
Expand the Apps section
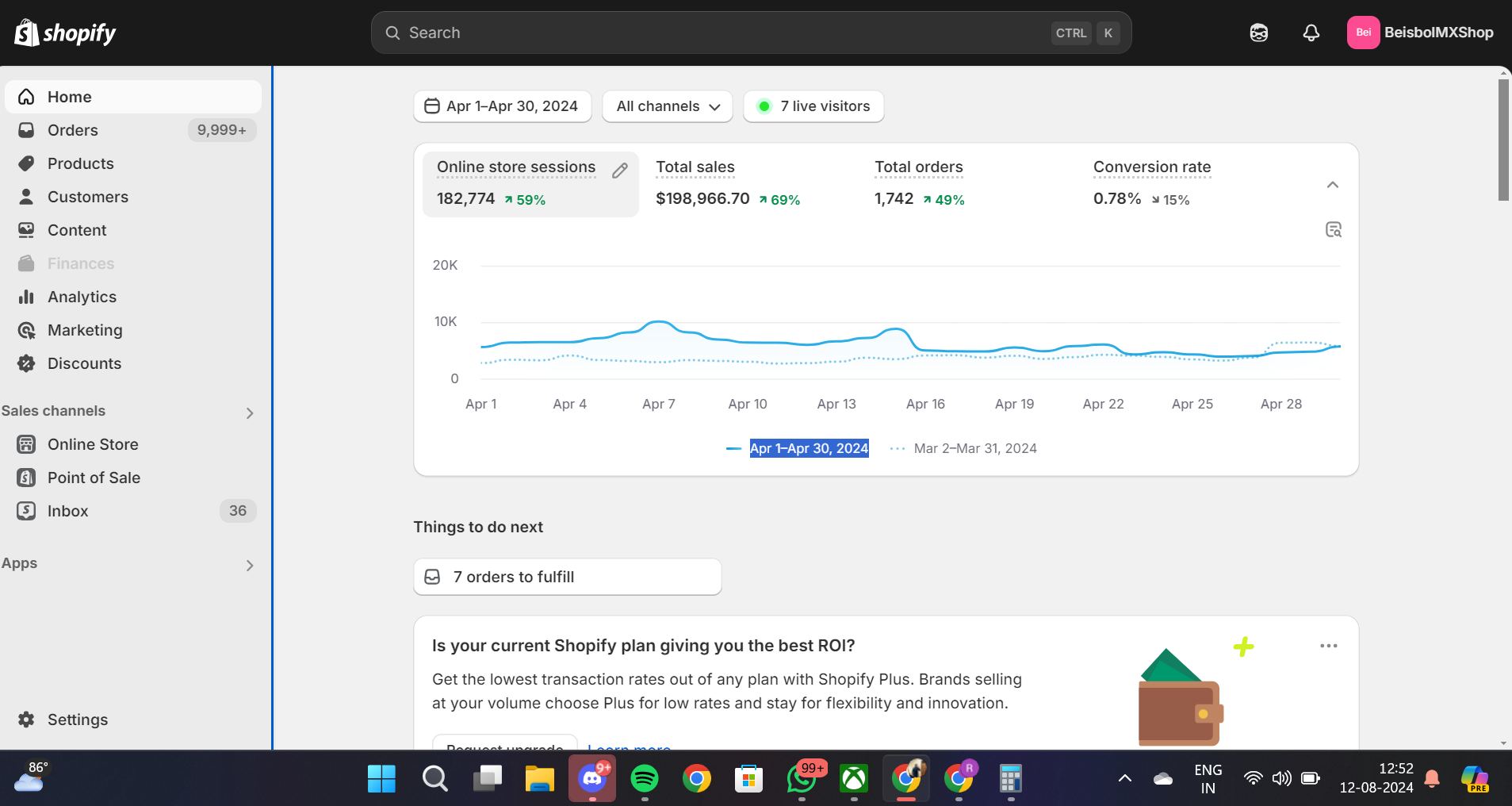click(x=249, y=565)
